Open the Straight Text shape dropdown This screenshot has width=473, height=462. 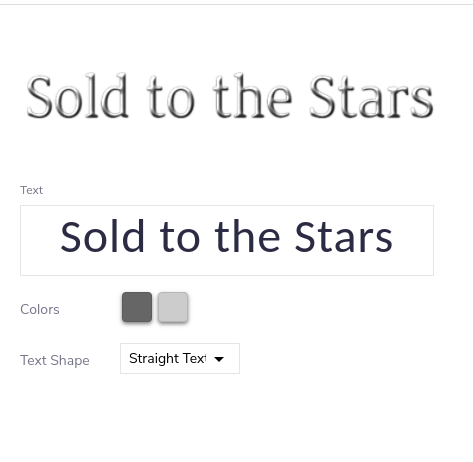point(180,359)
